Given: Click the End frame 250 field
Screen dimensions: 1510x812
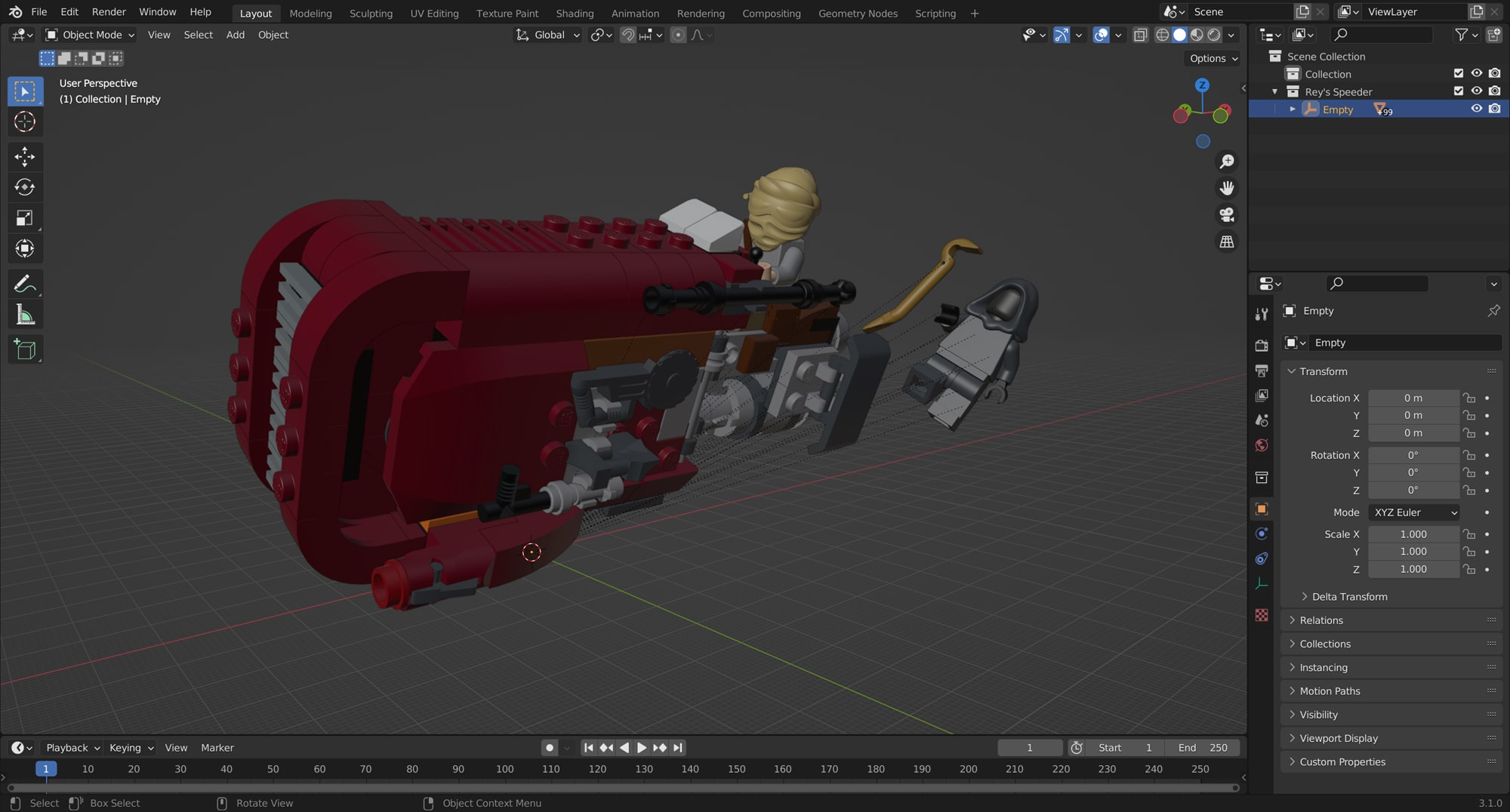Looking at the screenshot, I should (1202, 748).
